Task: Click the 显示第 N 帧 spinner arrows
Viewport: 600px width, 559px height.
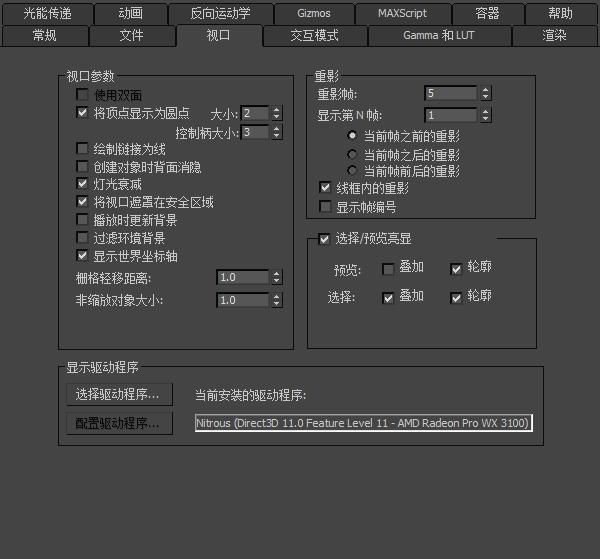Action: (486, 115)
